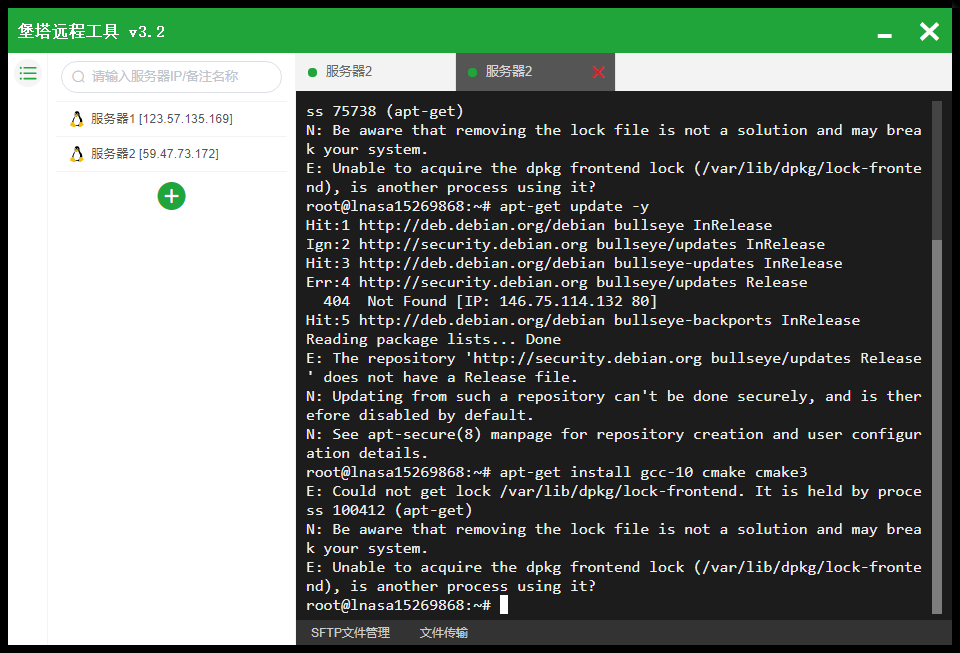Focus the server IP search field

pyautogui.click(x=171, y=76)
